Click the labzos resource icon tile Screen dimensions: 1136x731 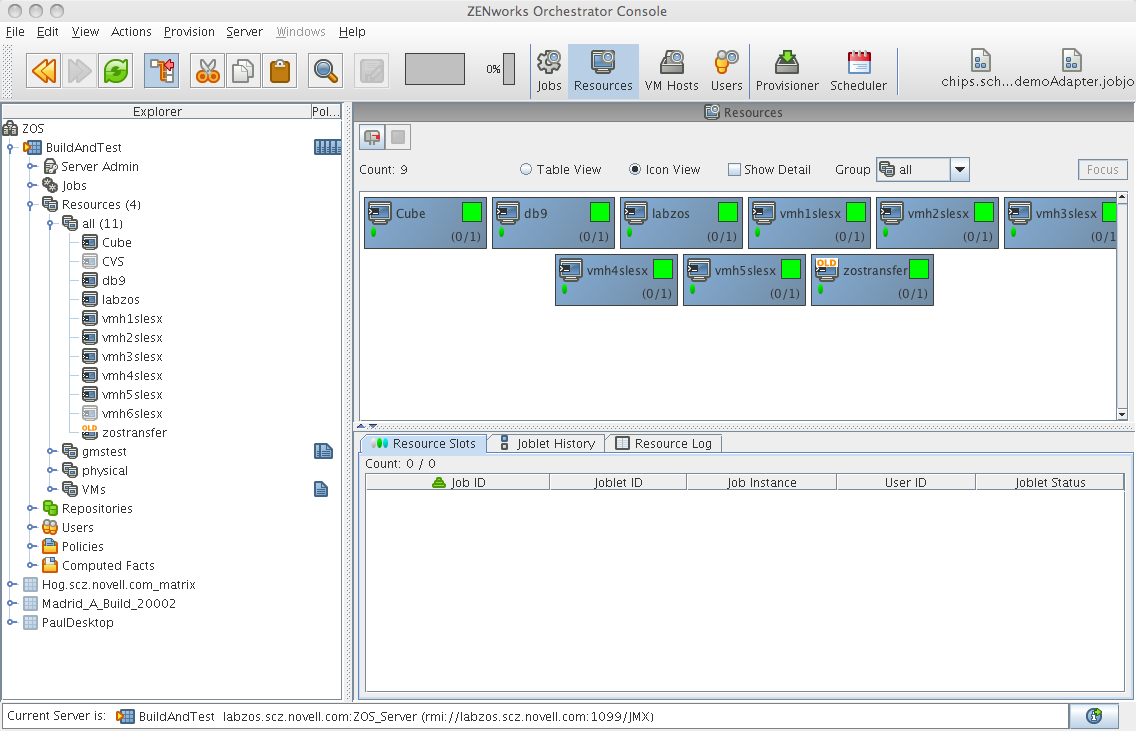681,223
